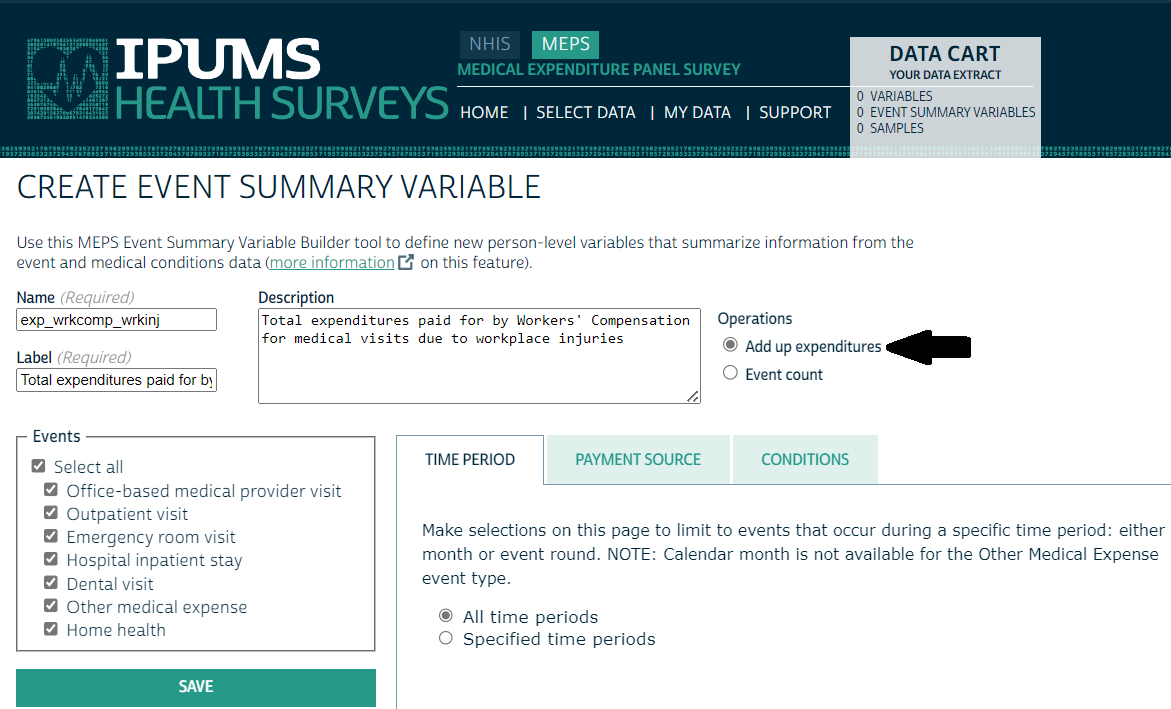1171x709 pixels.
Task: Open the SELECT DATA menu
Action: coord(586,112)
